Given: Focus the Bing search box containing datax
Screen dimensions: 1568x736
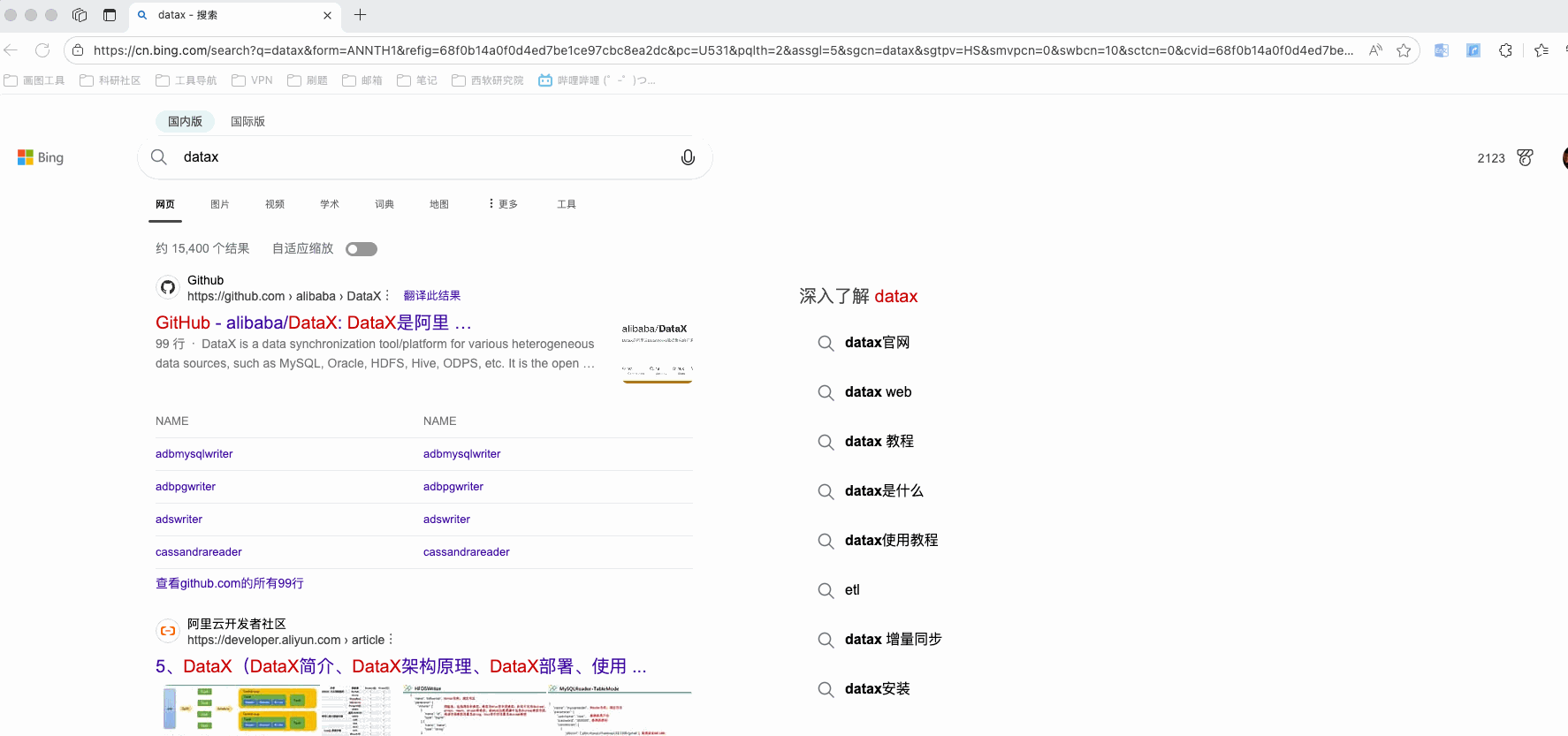Looking at the screenshot, I should coord(424,157).
